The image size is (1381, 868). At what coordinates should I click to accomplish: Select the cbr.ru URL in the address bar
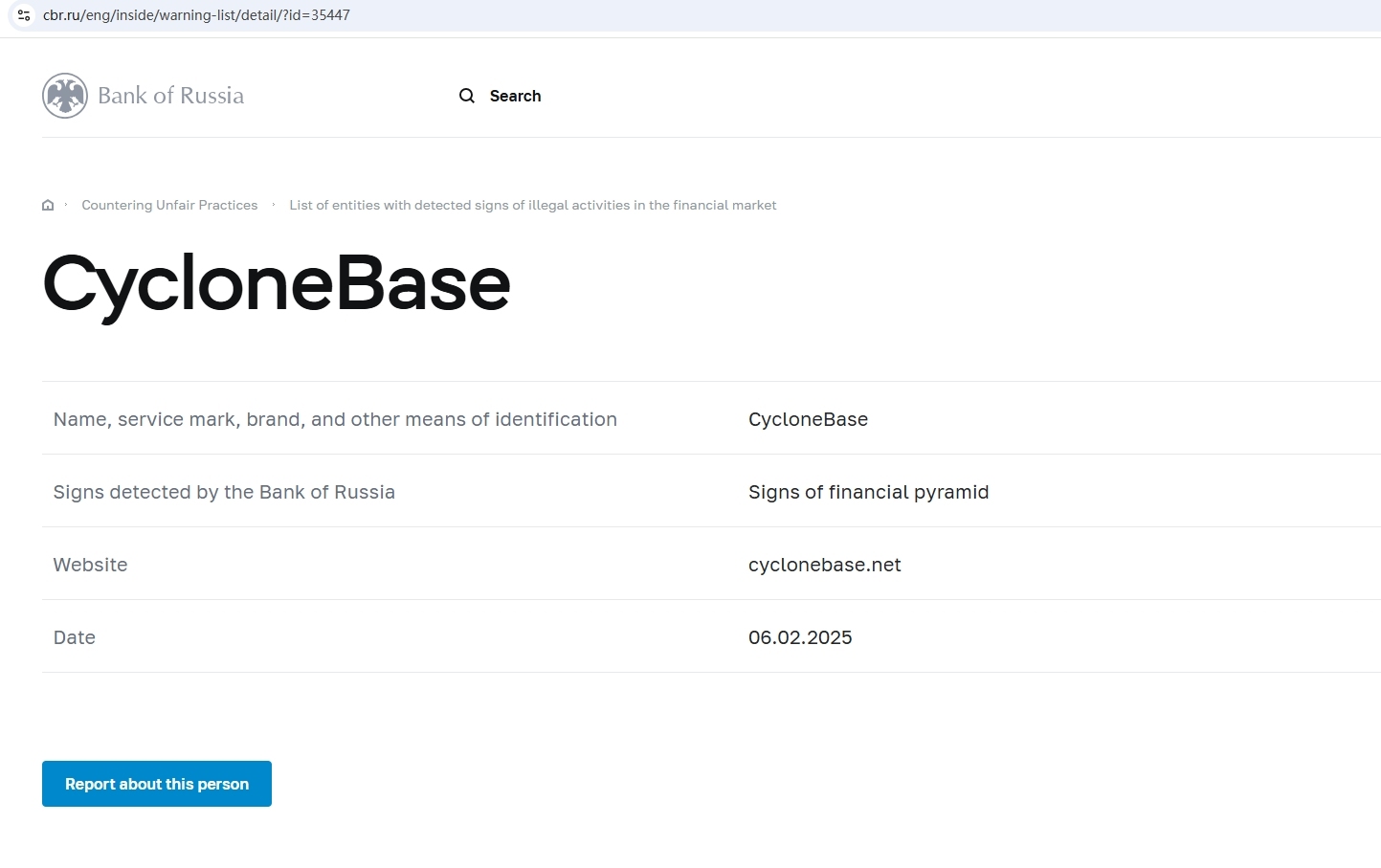click(196, 15)
